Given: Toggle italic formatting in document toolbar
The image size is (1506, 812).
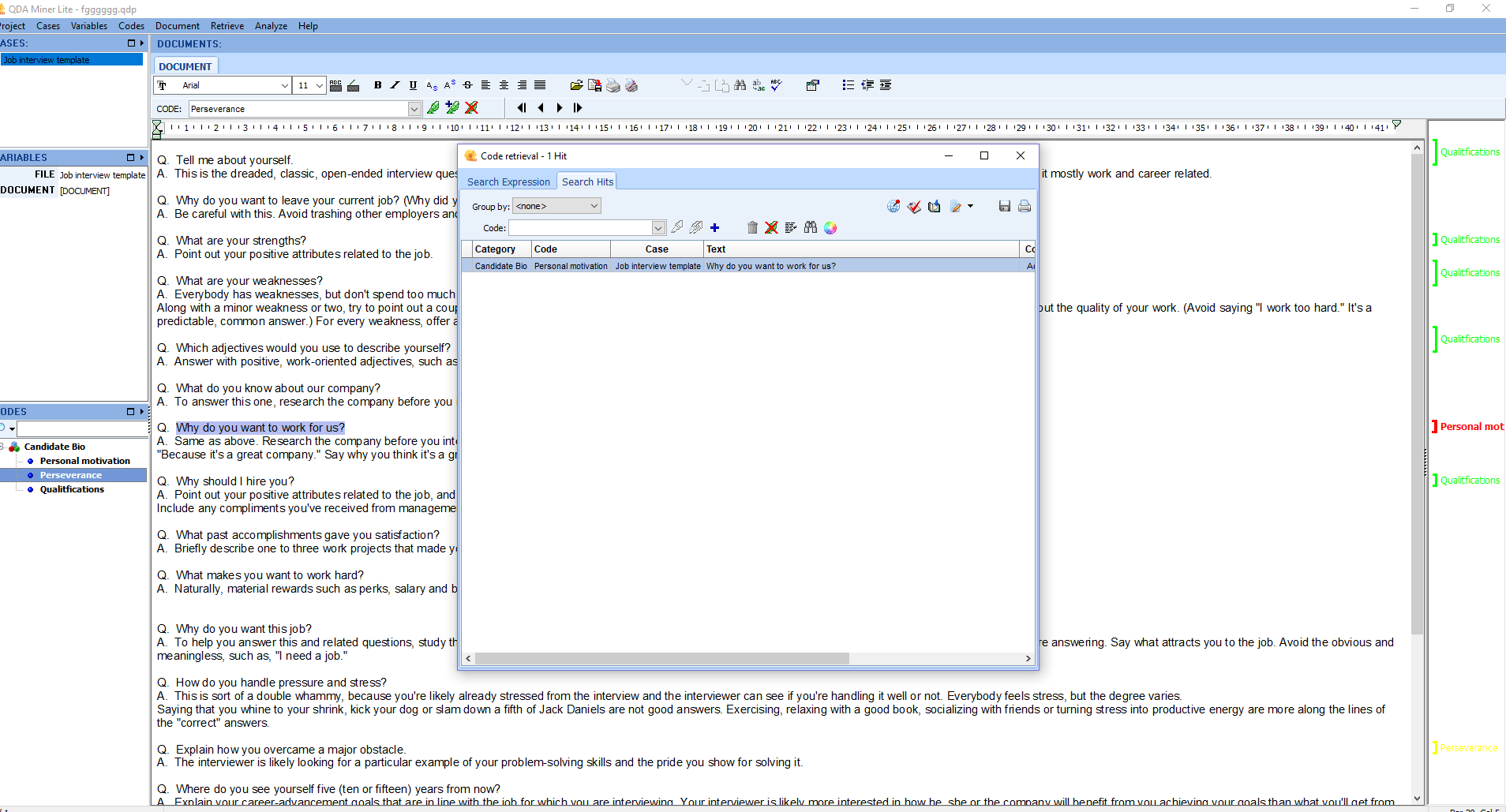Looking at the screenshot, I should point(395,85).
